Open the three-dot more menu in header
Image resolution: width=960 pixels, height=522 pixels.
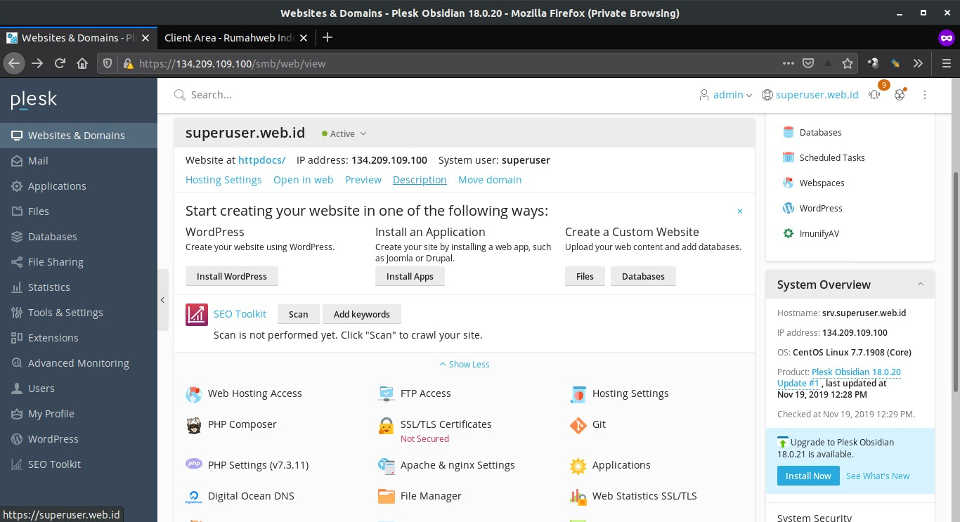(924, 95)
